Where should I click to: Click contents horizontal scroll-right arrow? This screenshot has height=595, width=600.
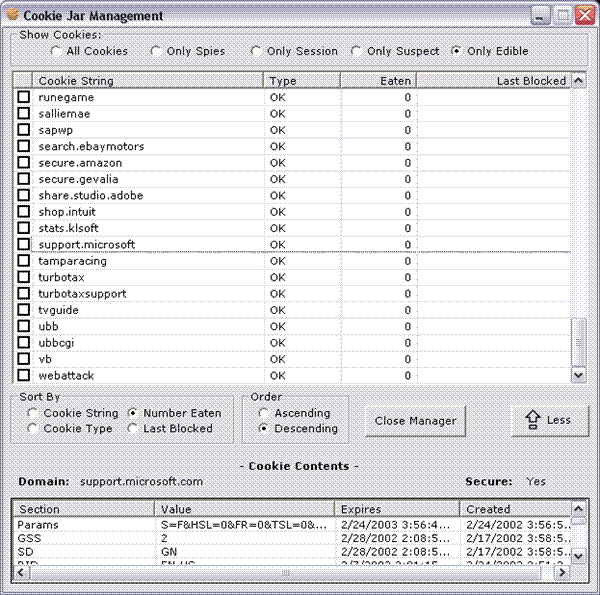click(x=562, y=573)
